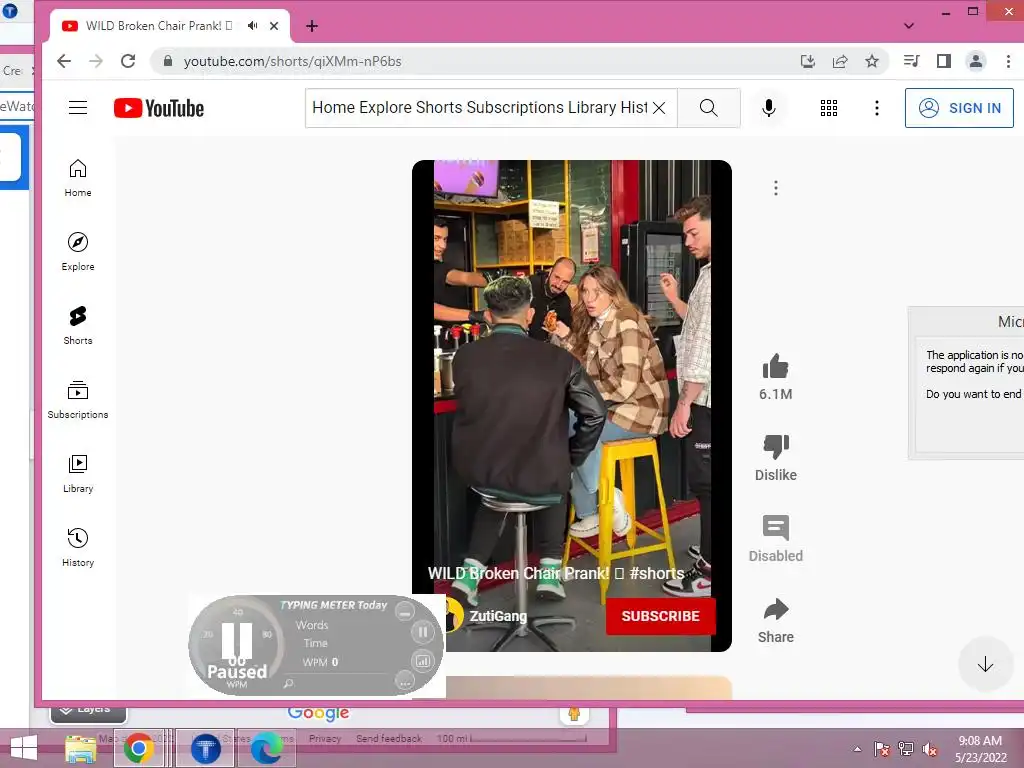Toggle Chrome side panel
1024x768 pixels.
[x=944, y=61]
